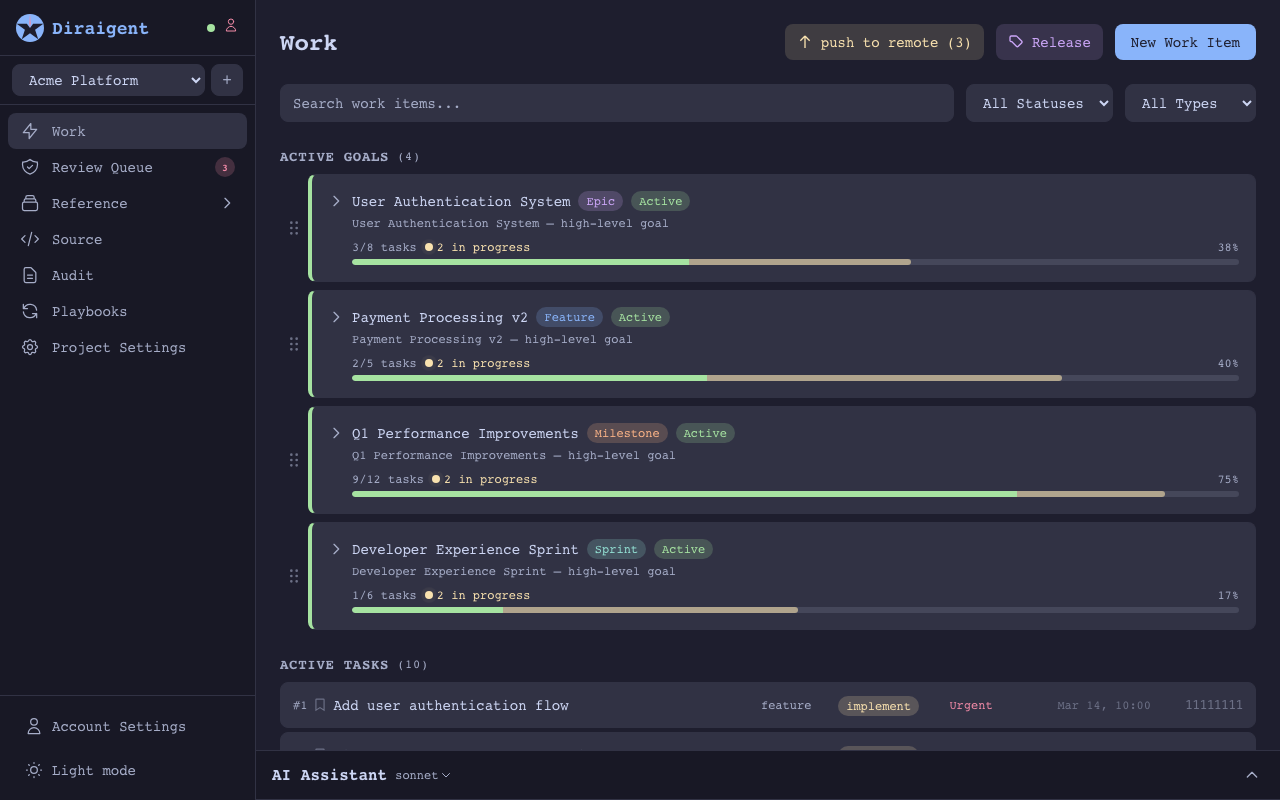Click drag handle for Q1 Performance Improvements
Image resolution: width=1280 pixels, height=800 pixels.
click(294, 460)
